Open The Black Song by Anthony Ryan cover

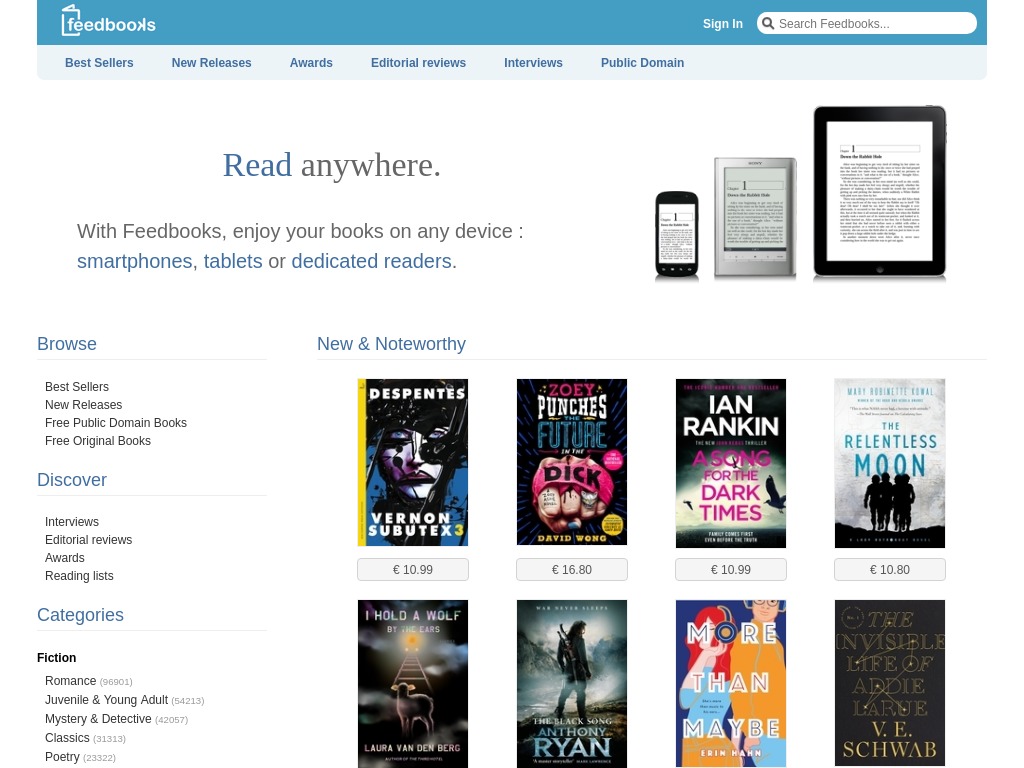point(572,684)
